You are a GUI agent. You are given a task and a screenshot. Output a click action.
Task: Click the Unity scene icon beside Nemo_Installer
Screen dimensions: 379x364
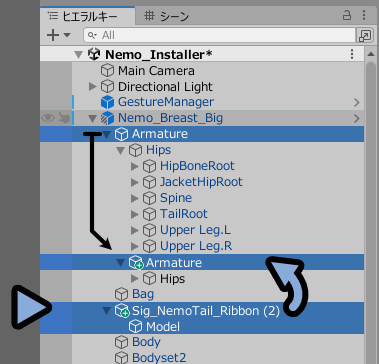point(95,55)
